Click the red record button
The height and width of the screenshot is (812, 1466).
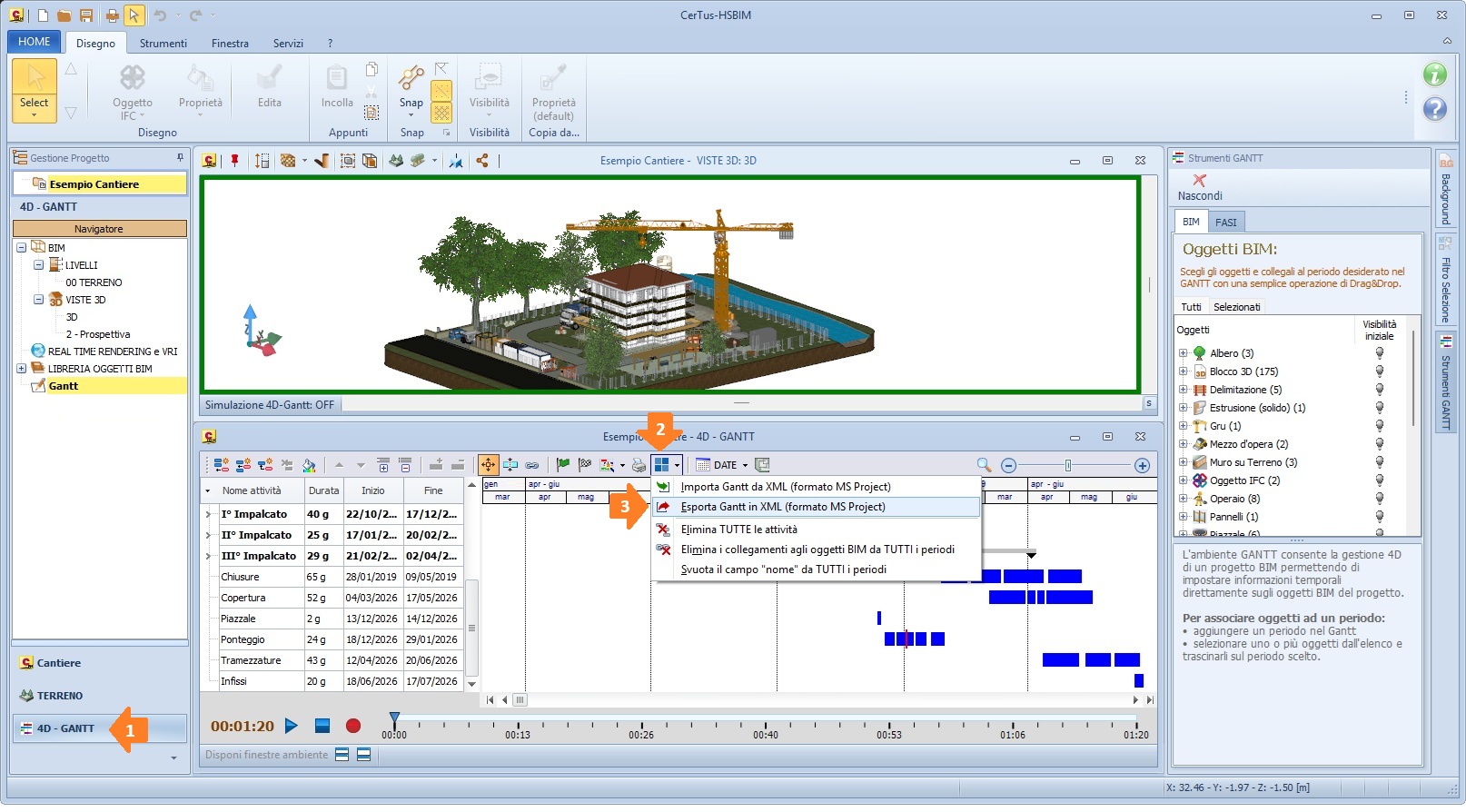[x=353, y=726]
